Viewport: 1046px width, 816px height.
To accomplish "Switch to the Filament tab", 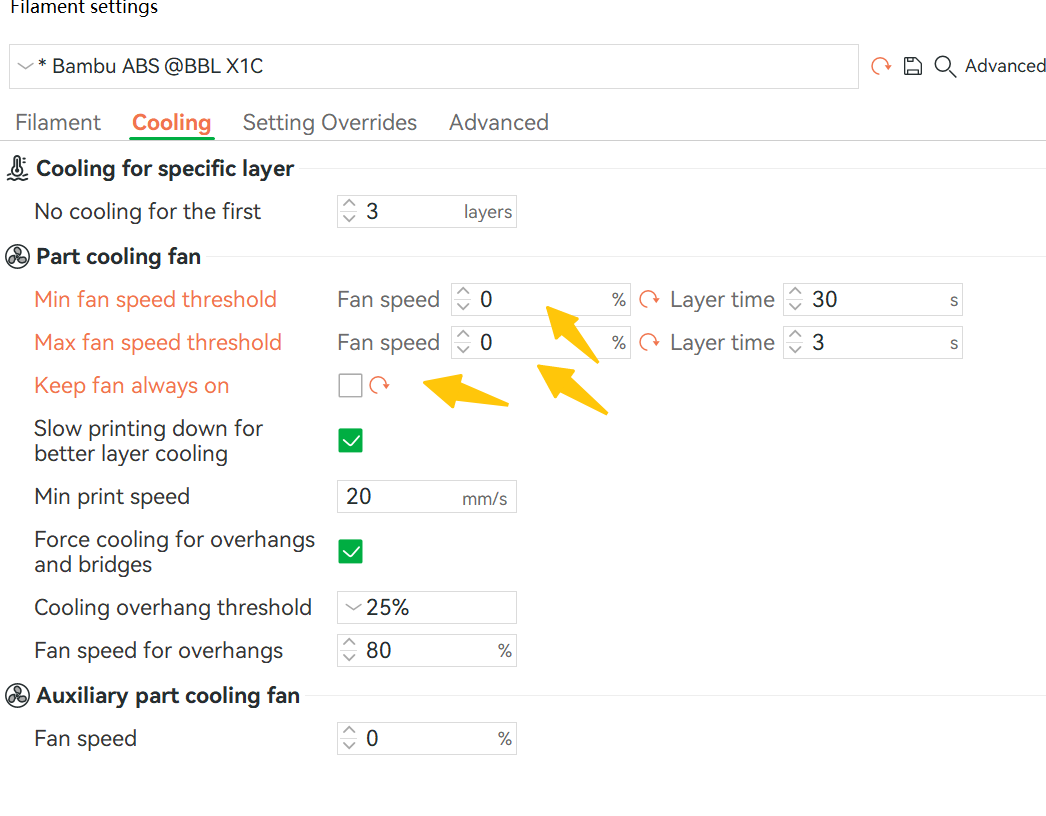I will (57, 122).
